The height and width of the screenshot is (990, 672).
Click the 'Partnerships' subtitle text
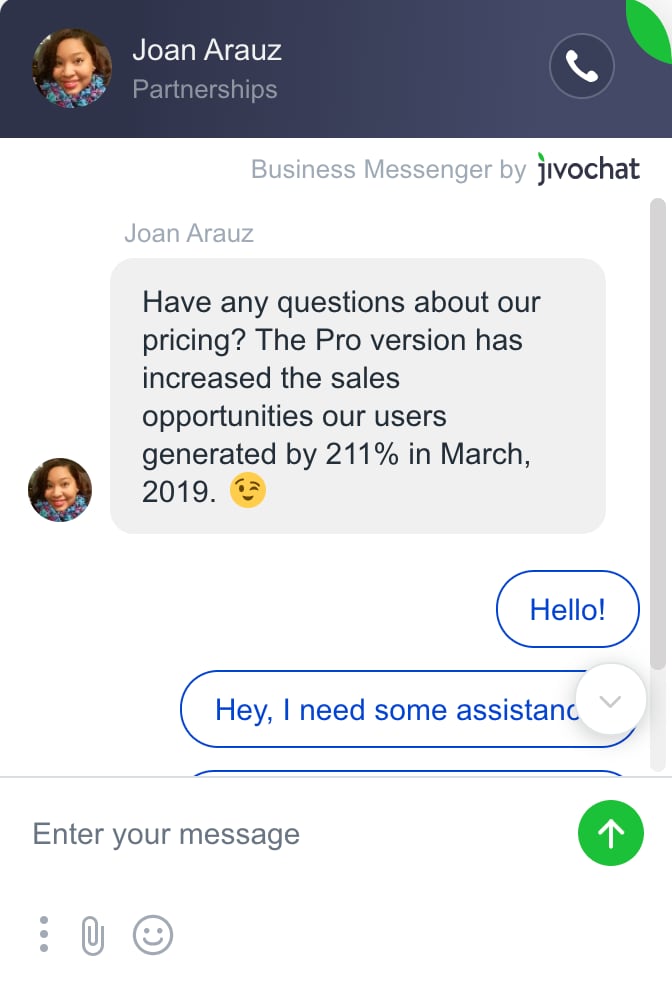click(204, 89)
